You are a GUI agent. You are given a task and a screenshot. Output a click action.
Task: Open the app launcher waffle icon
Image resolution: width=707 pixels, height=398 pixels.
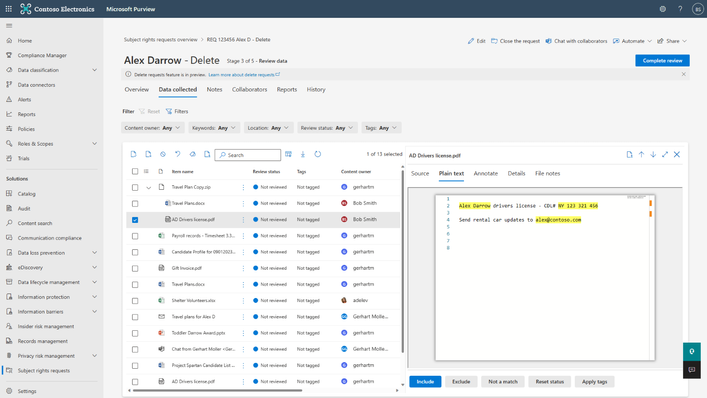[9, 9]
